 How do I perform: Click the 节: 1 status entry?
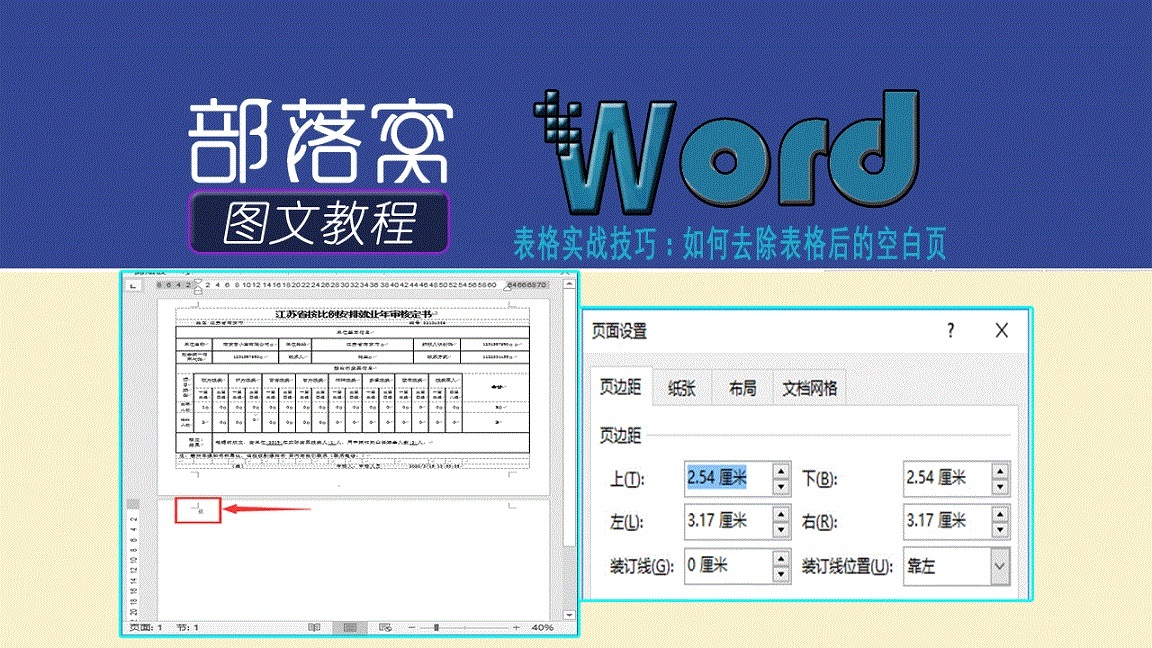pyautogui.click(x=187, y=627)
